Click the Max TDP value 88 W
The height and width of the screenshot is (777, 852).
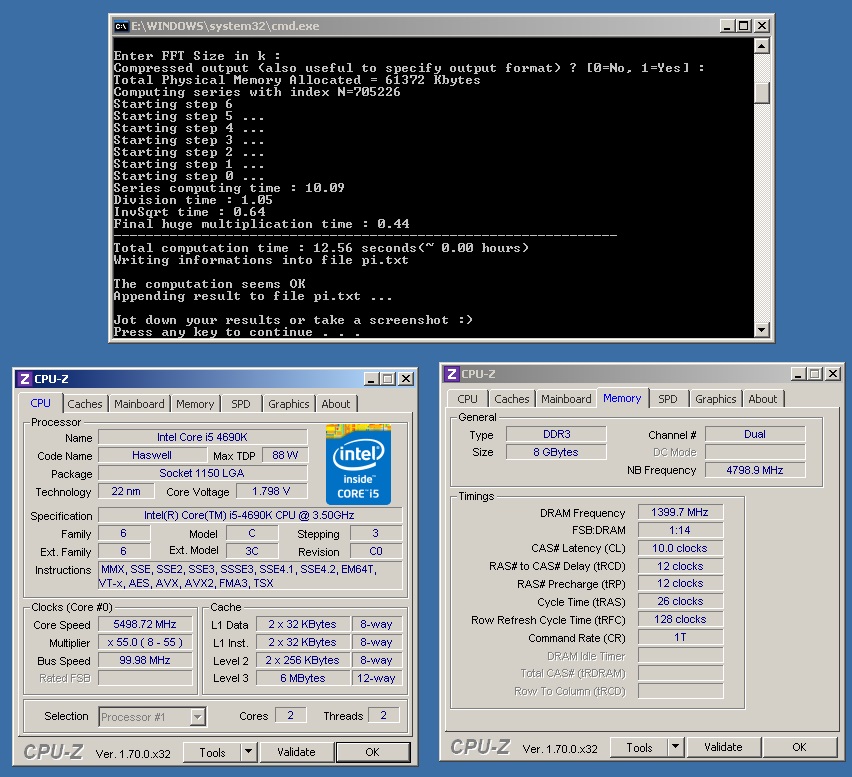point(285,455)
